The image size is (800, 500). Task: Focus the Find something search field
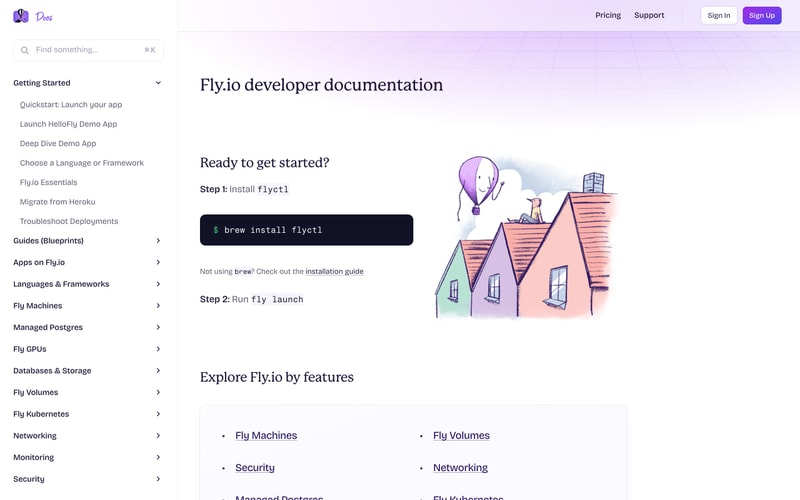(x=88, y=50)
